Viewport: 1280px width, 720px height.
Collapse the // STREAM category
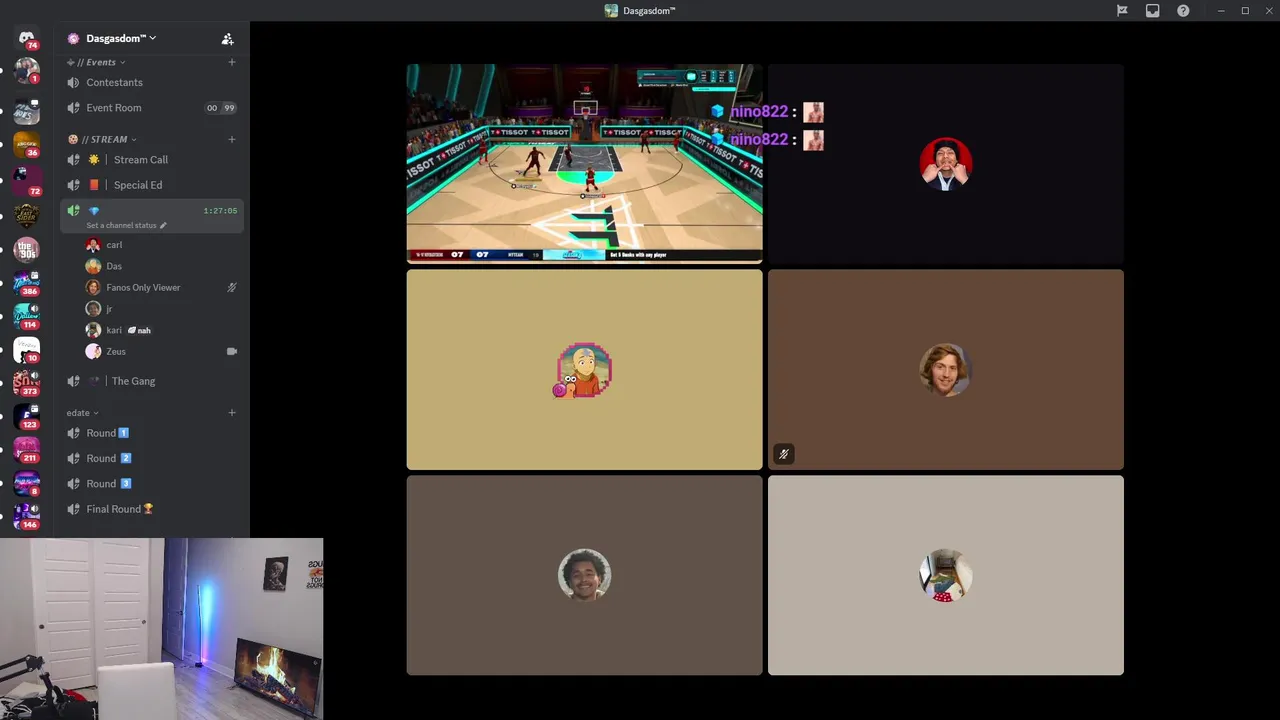102,139
